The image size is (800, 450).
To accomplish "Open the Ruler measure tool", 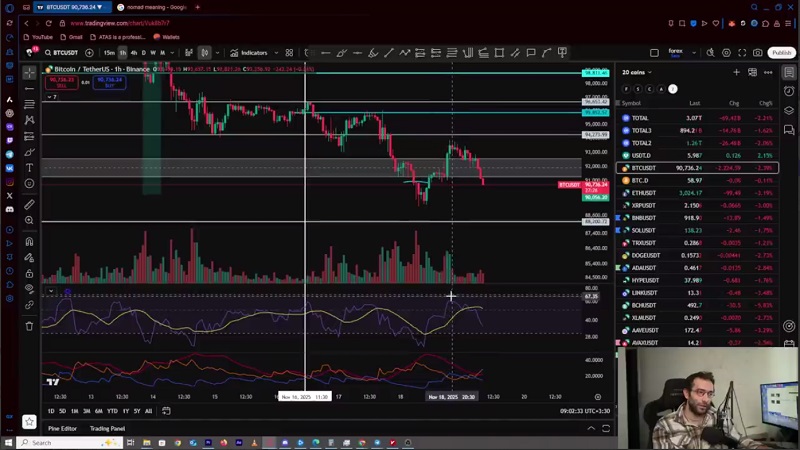I will click(x=29, y=204).
